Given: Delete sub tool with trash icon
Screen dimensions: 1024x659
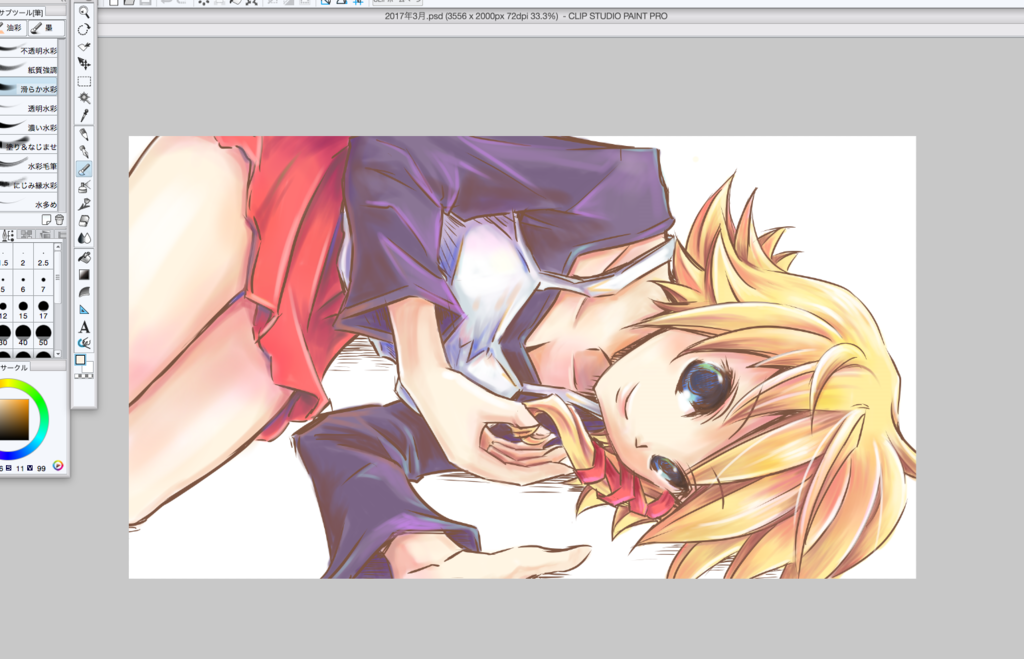Looking at the screenshot, I should tap(59, 220).
